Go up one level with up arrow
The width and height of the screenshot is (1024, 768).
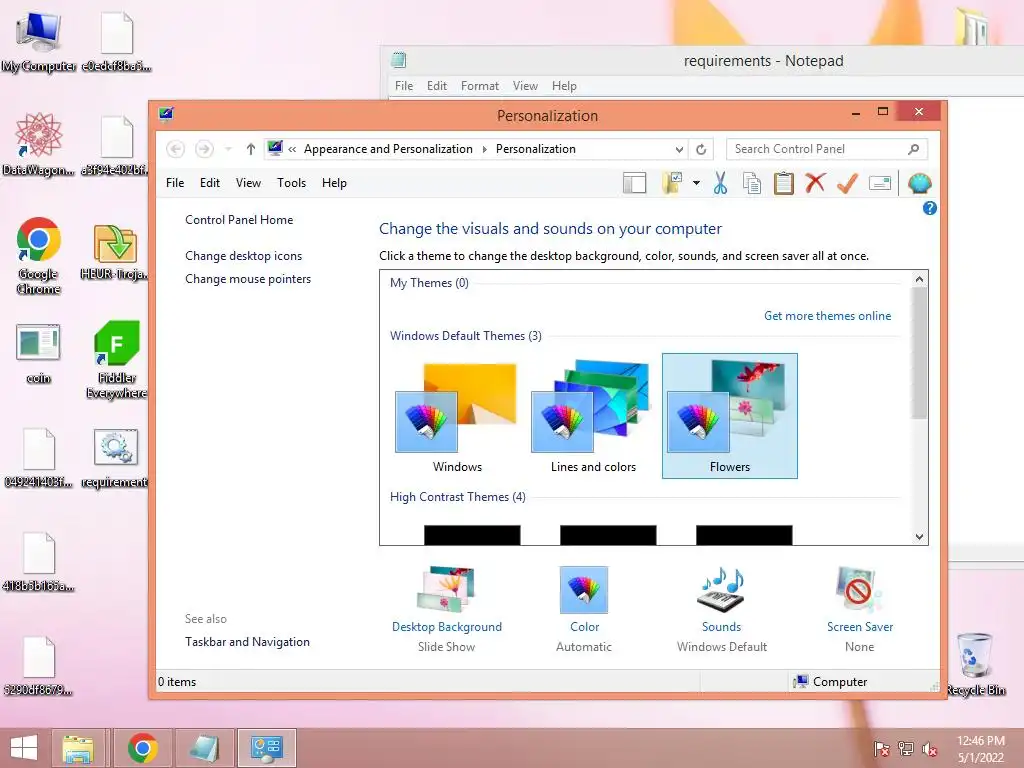tap(250, 149)
